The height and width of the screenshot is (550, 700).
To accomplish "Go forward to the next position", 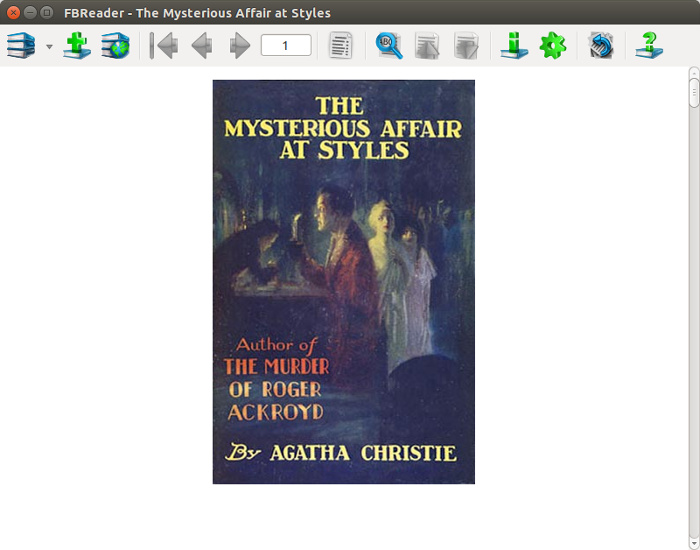I will click(x=240, y=45).
